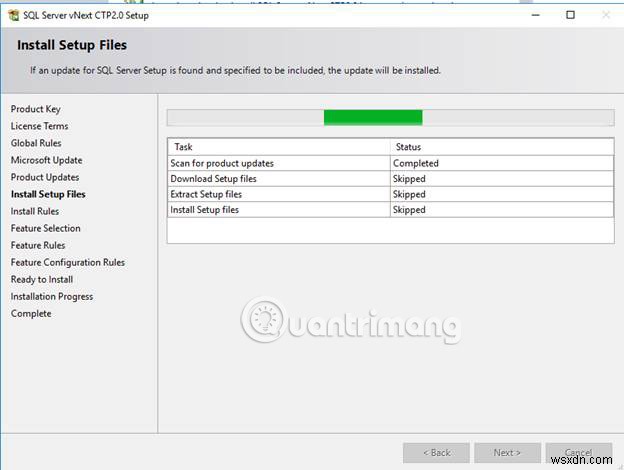Minimize the SQL Server Setup window

pyautogui.click(x=536, y=15)
